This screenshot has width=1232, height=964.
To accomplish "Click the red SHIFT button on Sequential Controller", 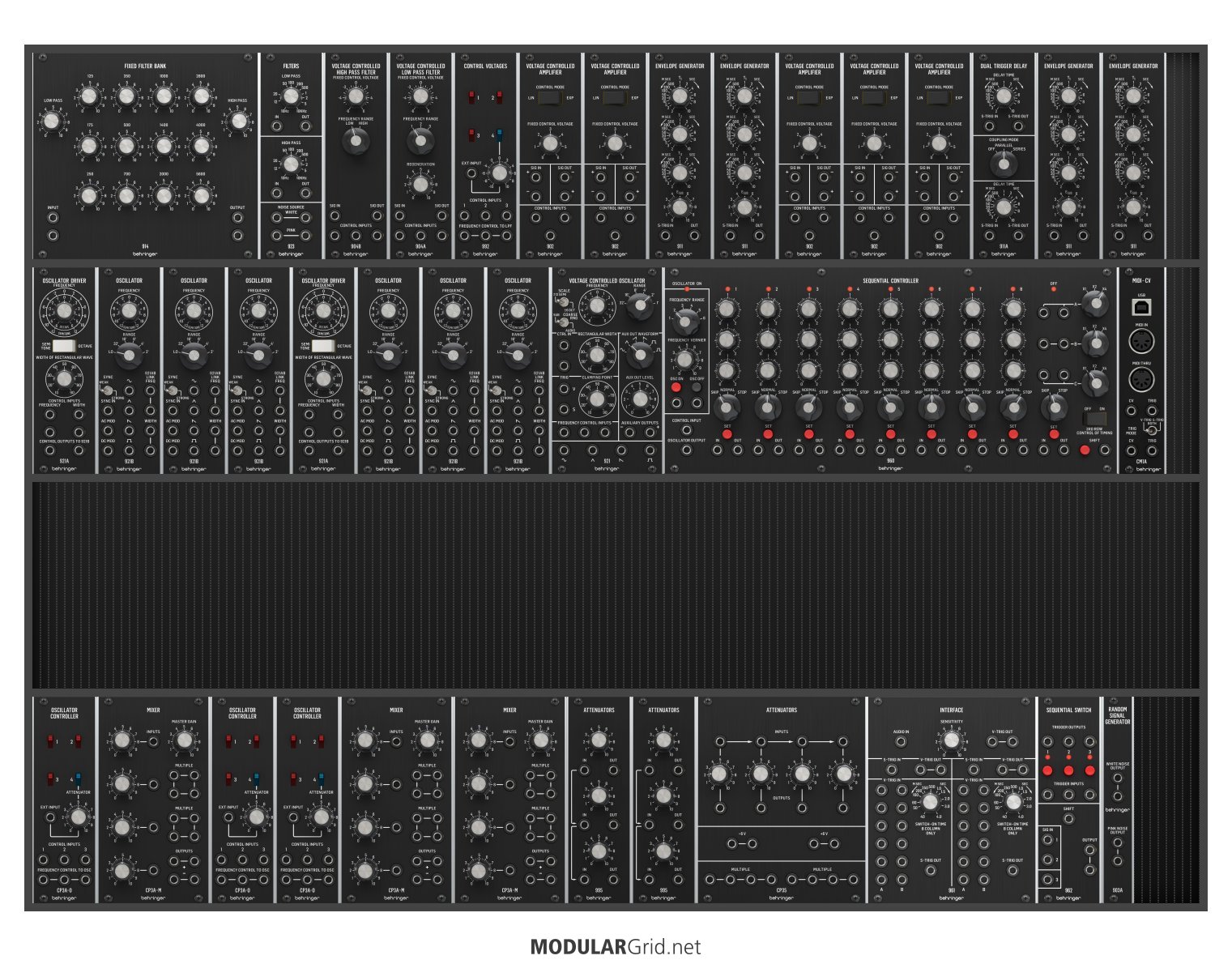I will pos(1085,450).
